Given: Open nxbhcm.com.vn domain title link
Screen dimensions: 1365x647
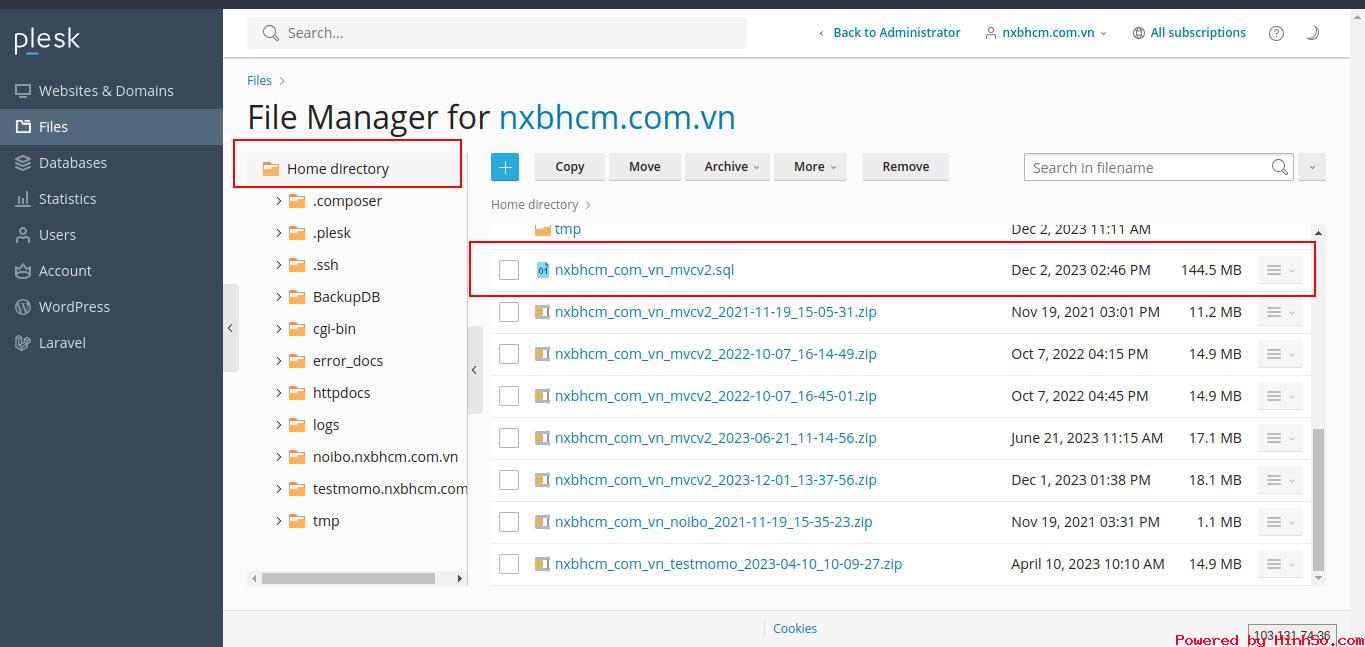Looking at the screenshot, I should pyautogui.click(x=617, y=117).
